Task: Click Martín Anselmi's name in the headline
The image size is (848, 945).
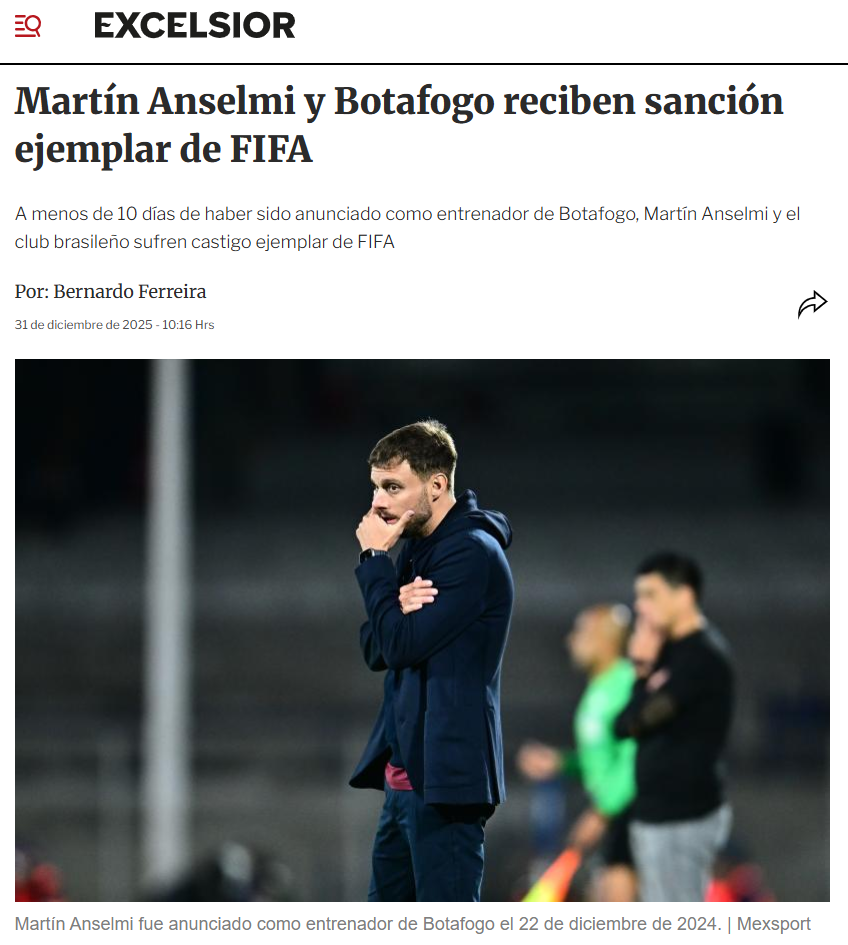Action: (x=154, y=101)
